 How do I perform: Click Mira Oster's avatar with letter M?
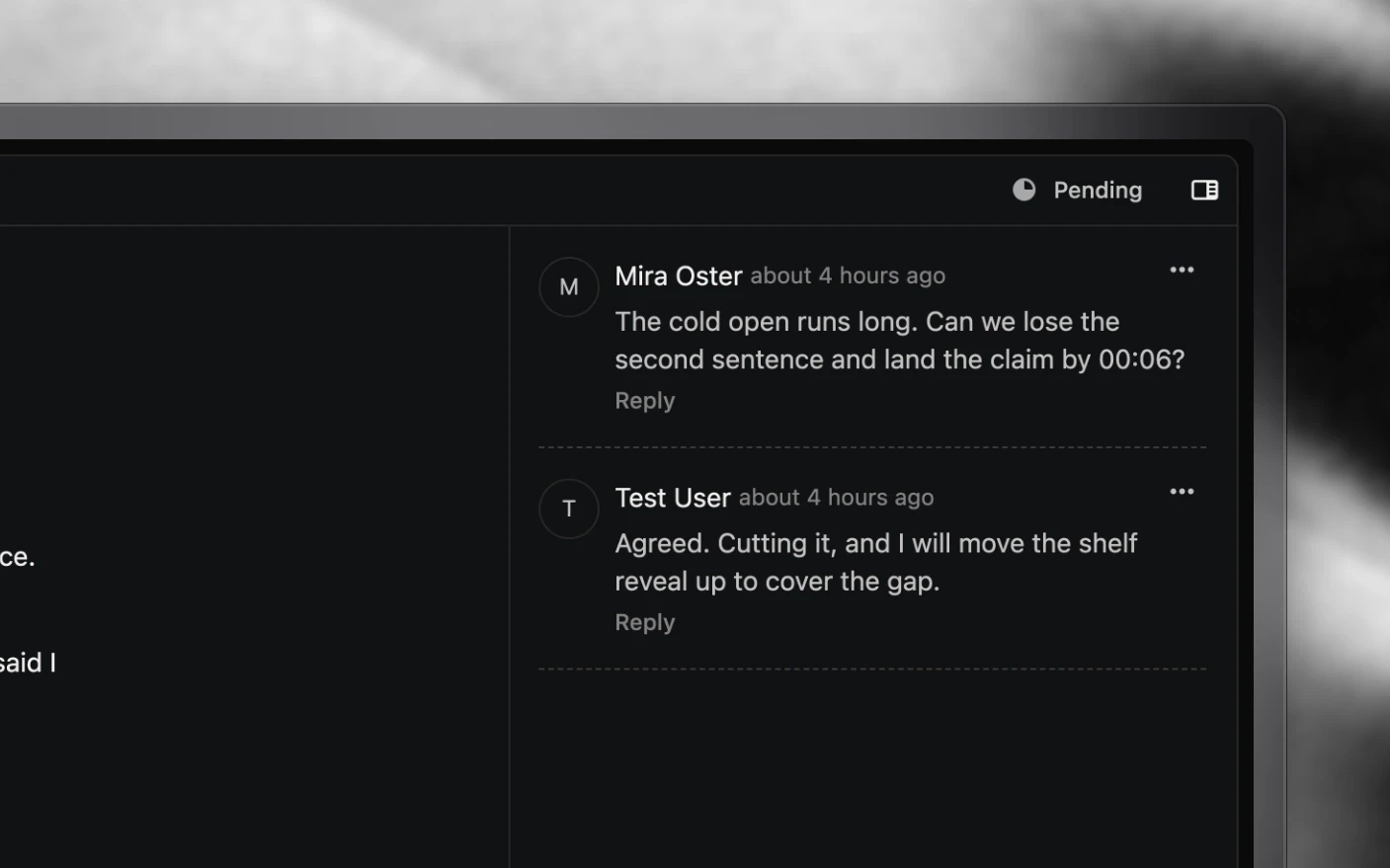tap(569, 287)
